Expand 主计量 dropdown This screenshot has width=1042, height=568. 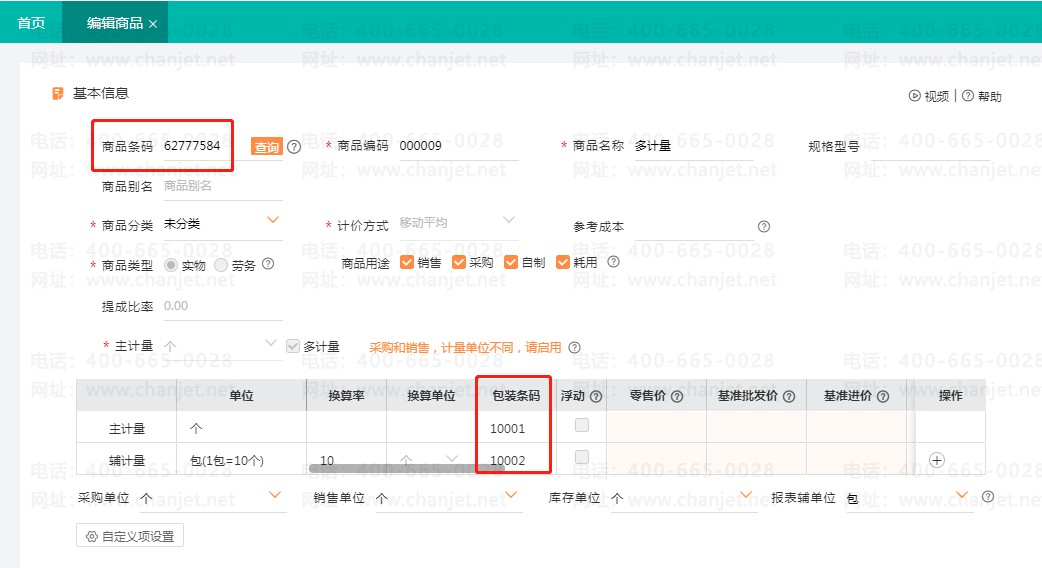tap(270, 343)
